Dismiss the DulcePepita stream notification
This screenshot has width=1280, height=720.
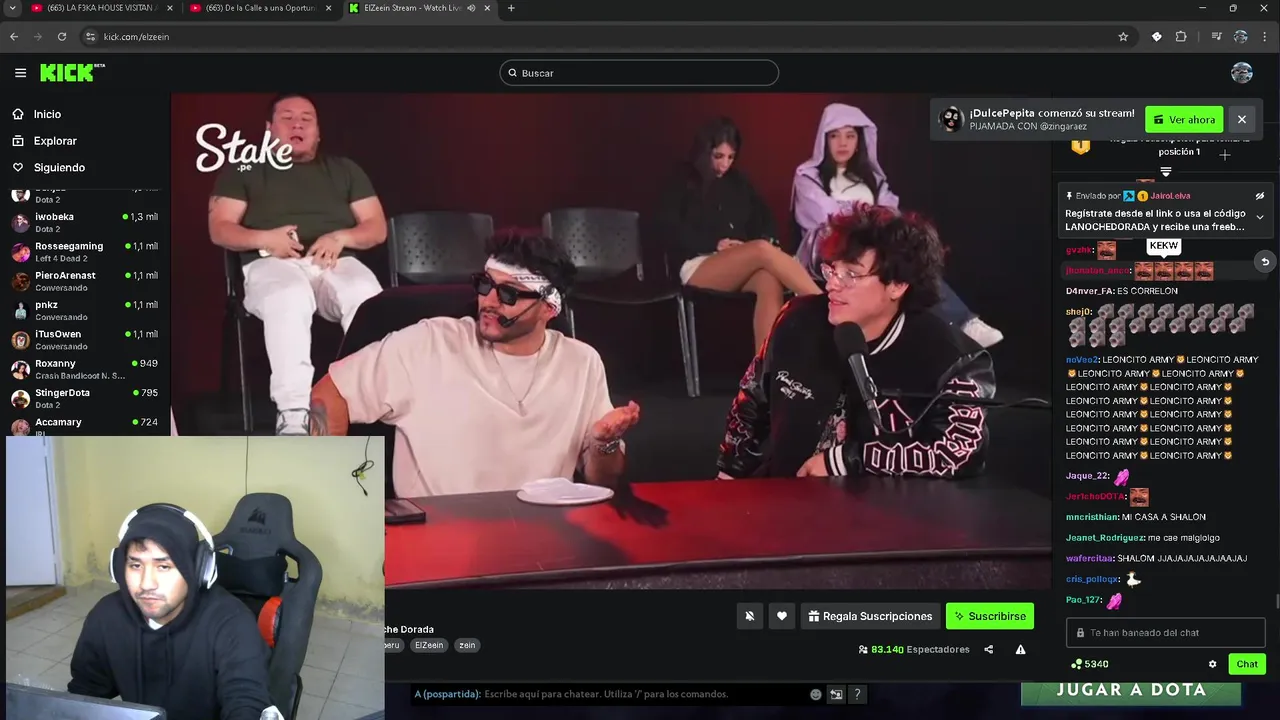(x=1242, y=120)
